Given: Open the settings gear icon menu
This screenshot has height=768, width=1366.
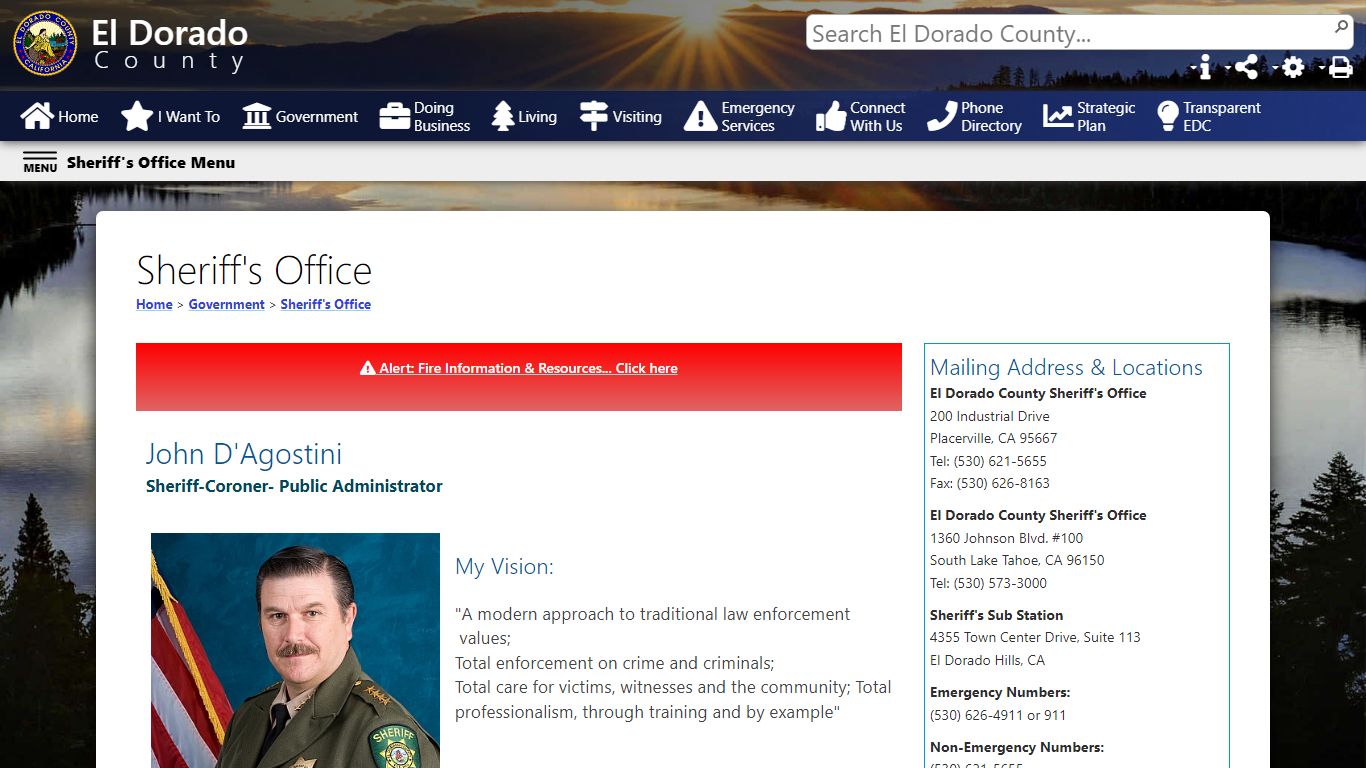Looking at the screenshot, I should [x=1293, y=67].
